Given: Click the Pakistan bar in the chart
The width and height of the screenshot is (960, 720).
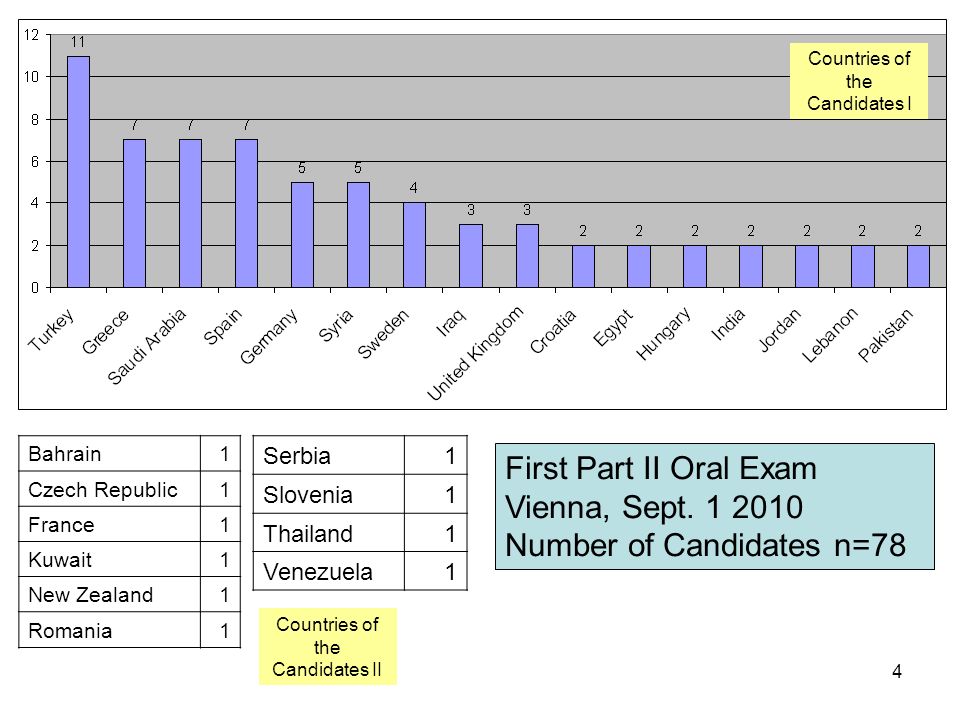Looking at the screenshot, I should (x=918, y=266).
